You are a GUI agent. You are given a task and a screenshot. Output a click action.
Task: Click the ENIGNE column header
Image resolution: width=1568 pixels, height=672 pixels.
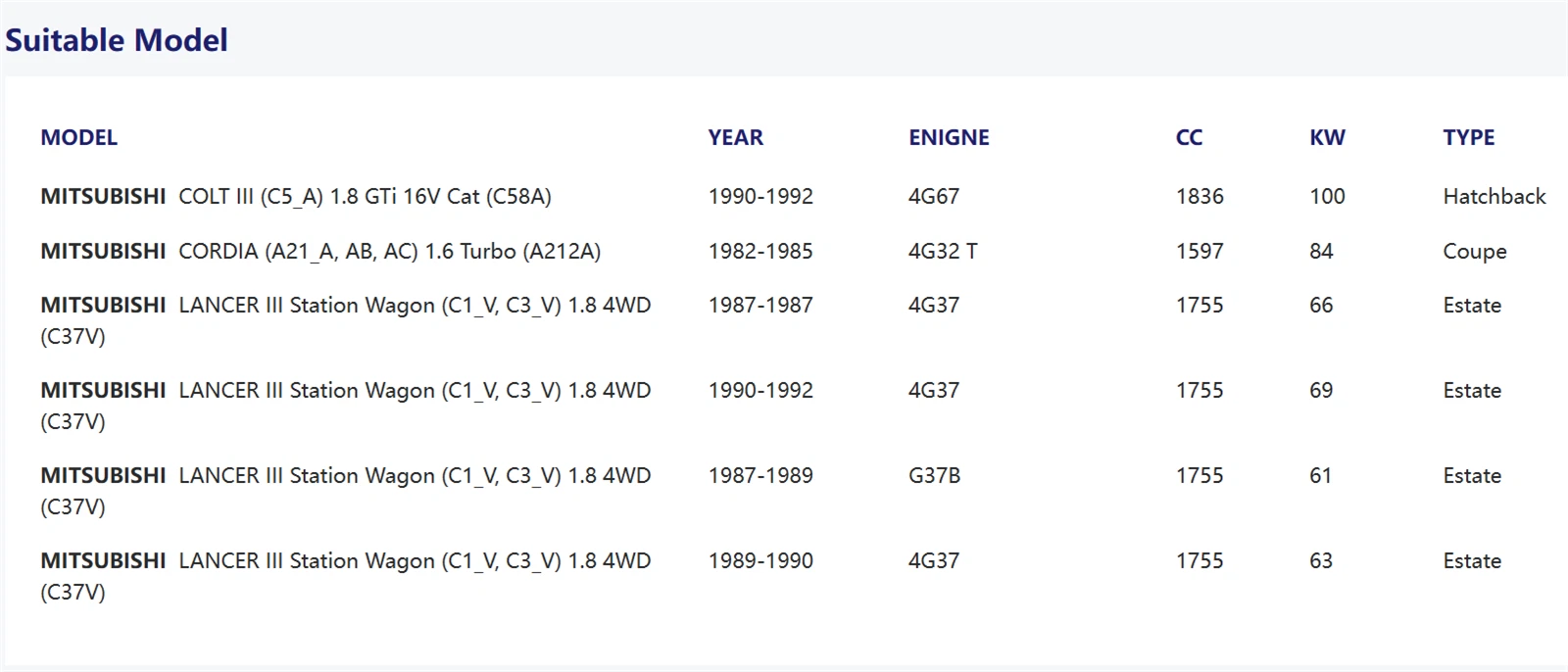pos(948,137)
